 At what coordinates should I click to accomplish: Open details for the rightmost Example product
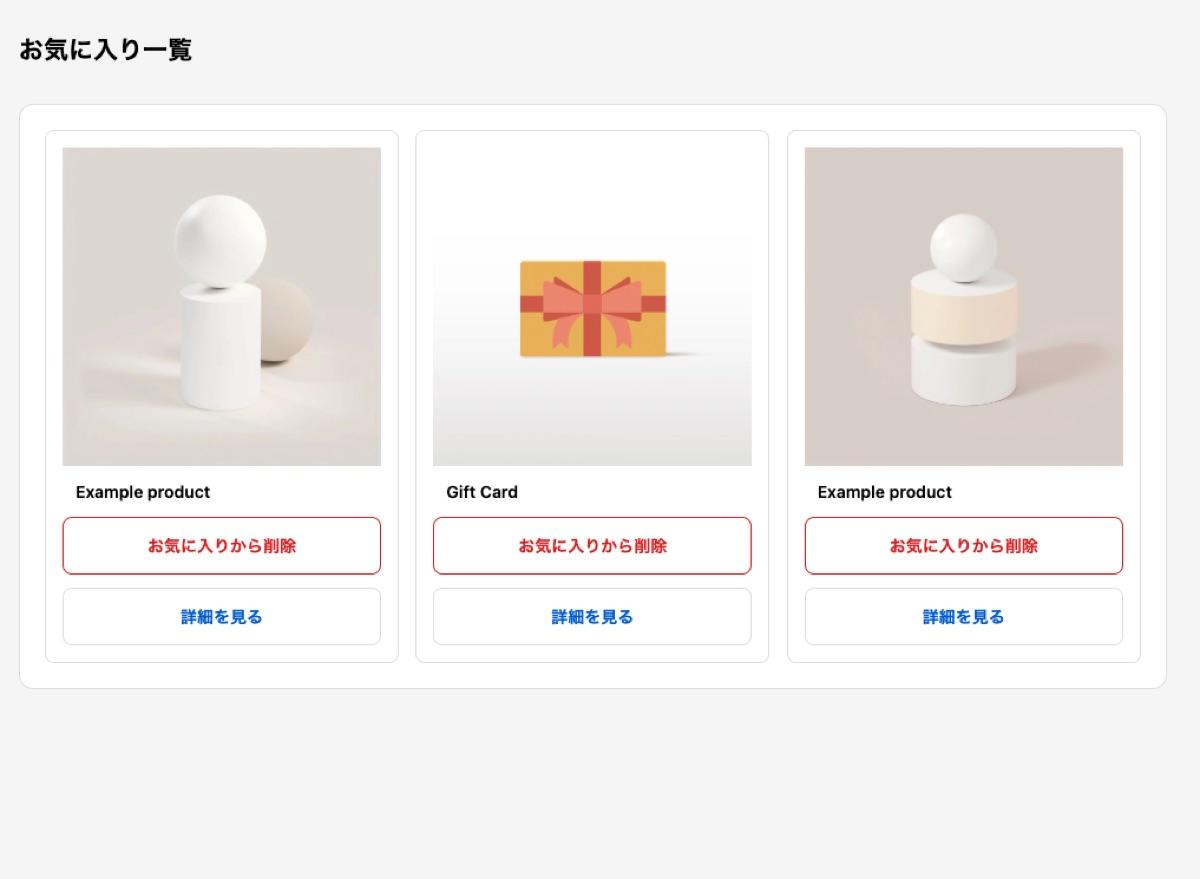963,616
